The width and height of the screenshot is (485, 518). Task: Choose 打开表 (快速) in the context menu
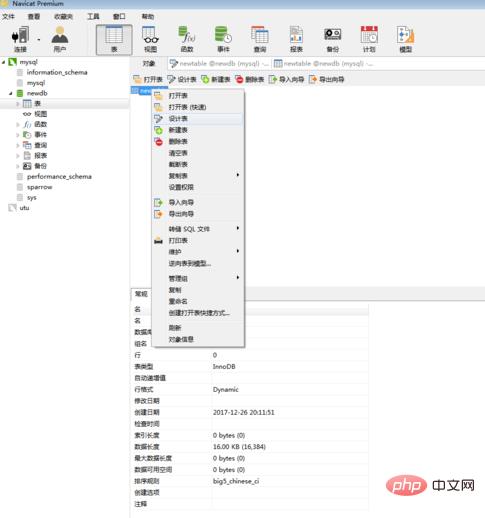198,107
